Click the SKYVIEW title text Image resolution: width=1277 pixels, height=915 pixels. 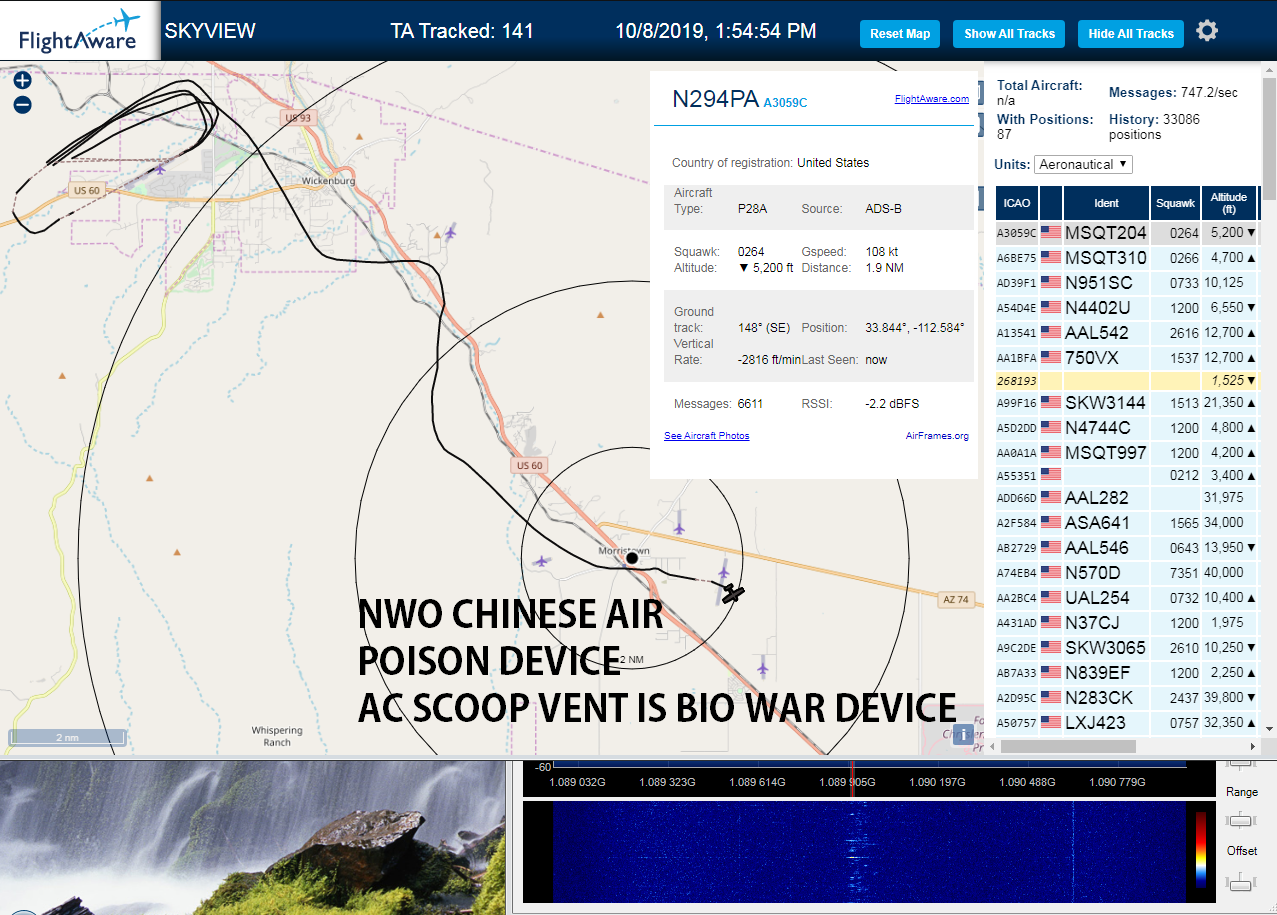click(210, 31)
